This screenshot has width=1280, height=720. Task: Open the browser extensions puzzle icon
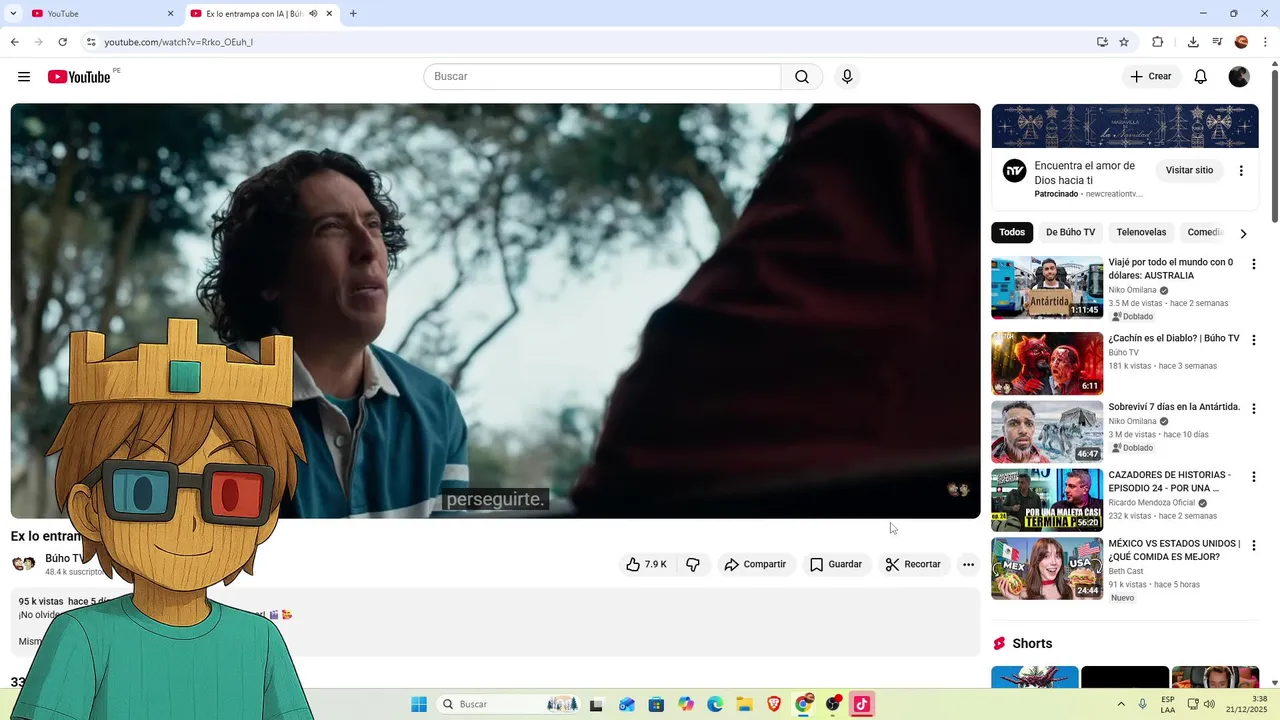click(x=1158, y=42)
